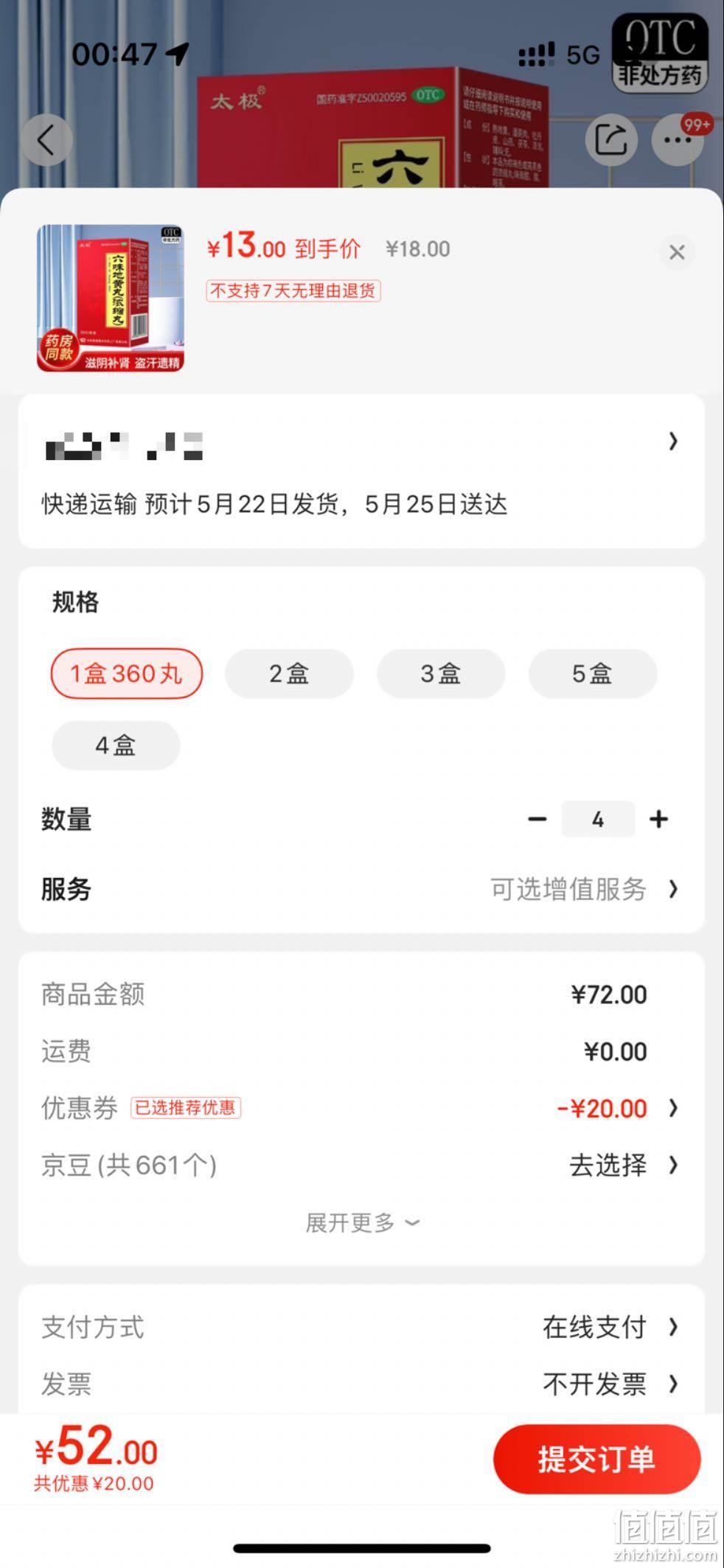Decrease quantity with minus icon

(x=537, y=819)
